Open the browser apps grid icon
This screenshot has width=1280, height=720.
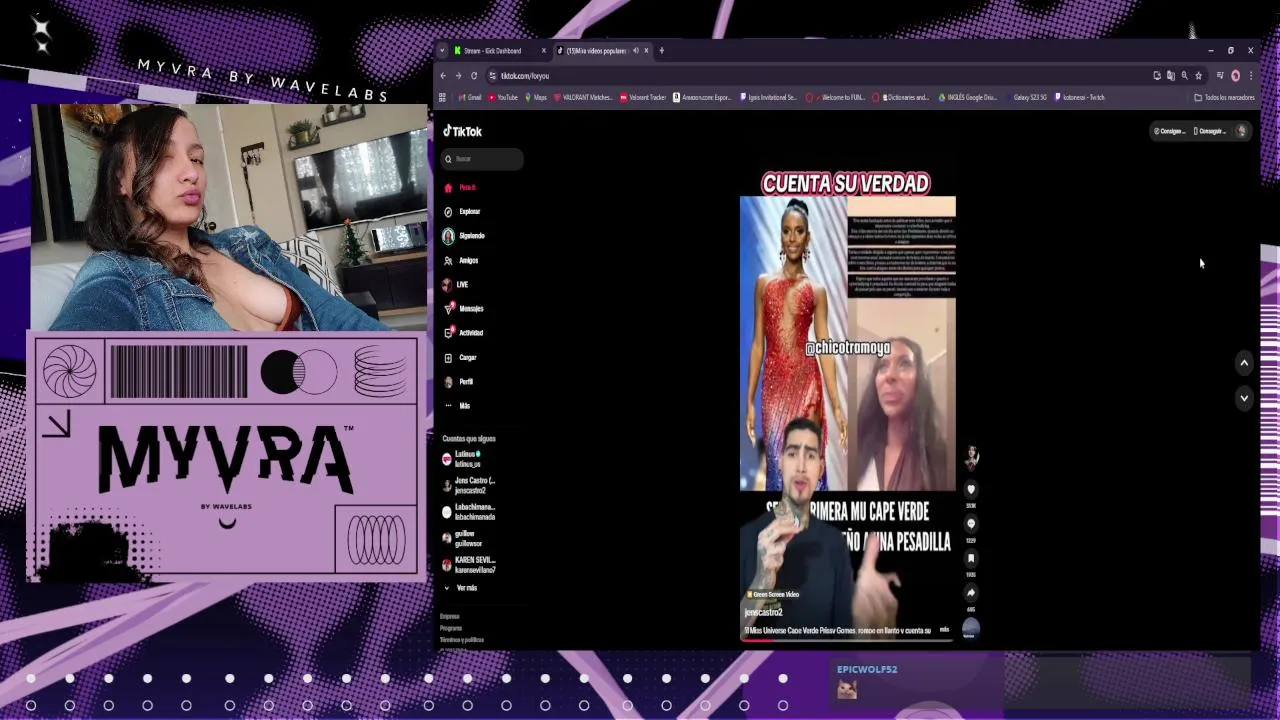pos(442,98)
